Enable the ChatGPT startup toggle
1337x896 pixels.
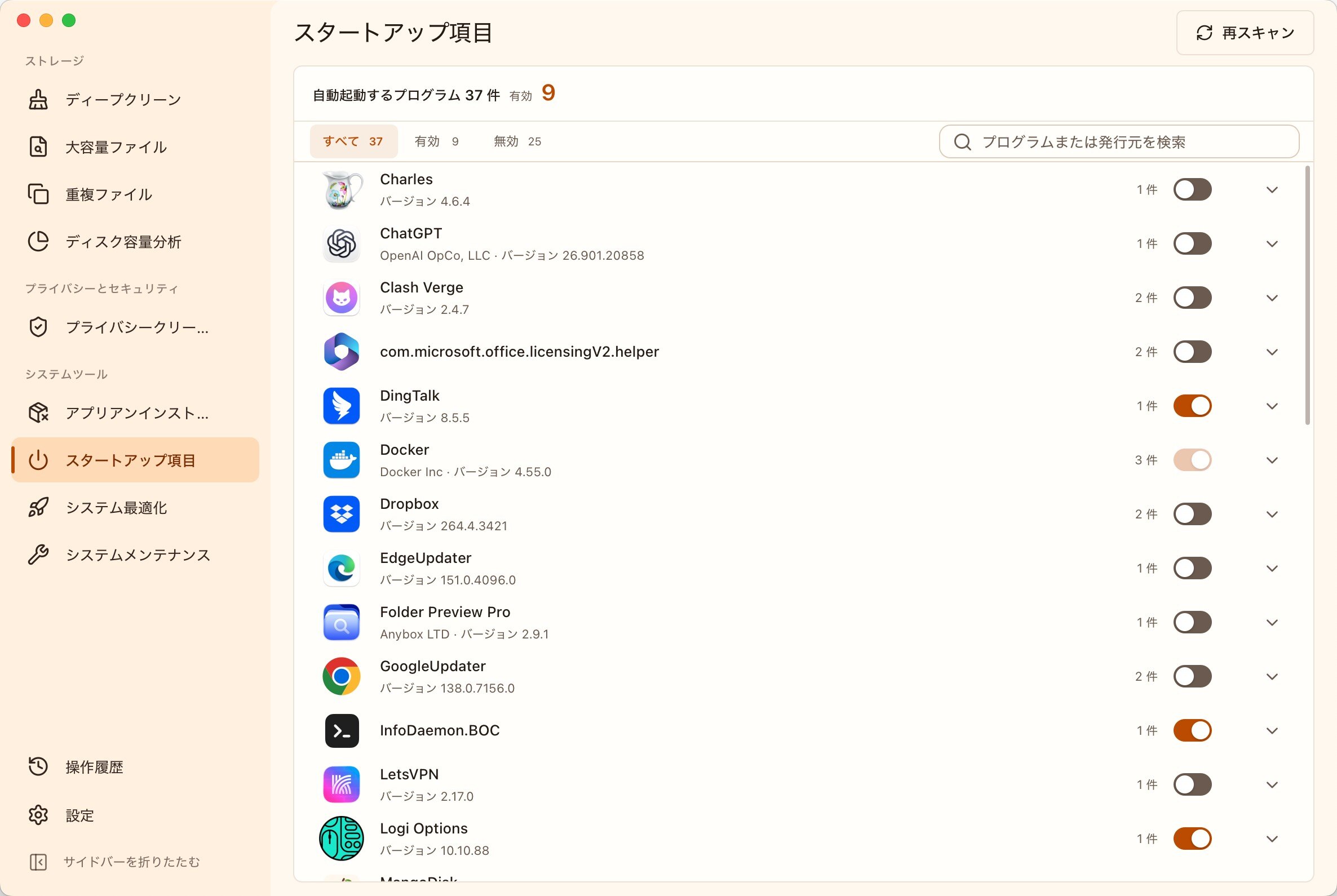click(1192, 244)
